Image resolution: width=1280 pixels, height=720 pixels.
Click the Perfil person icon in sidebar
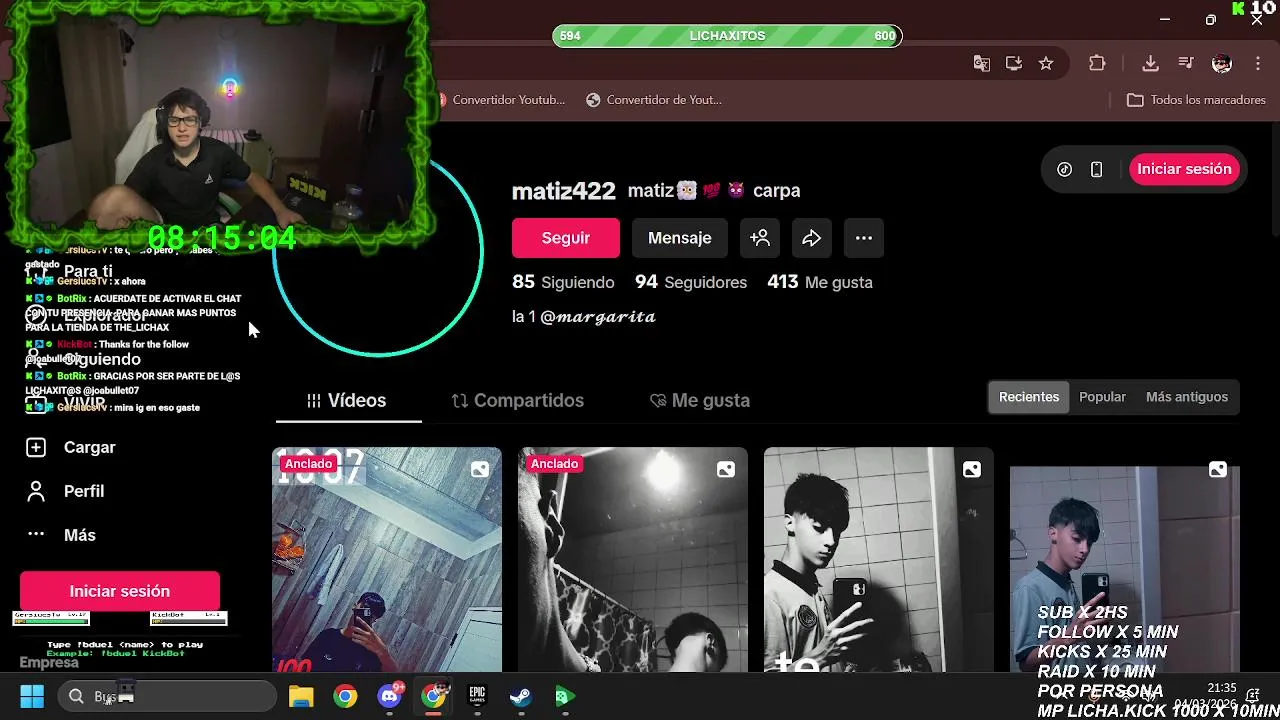[36, 491]
